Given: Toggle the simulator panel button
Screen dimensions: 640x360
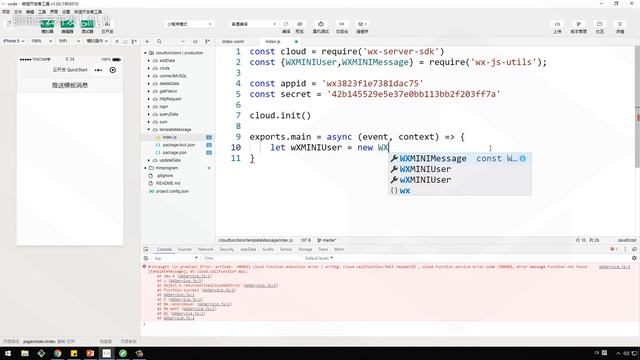Looking at the screenshot, I should pyautogui.click(x=47, y=24).
